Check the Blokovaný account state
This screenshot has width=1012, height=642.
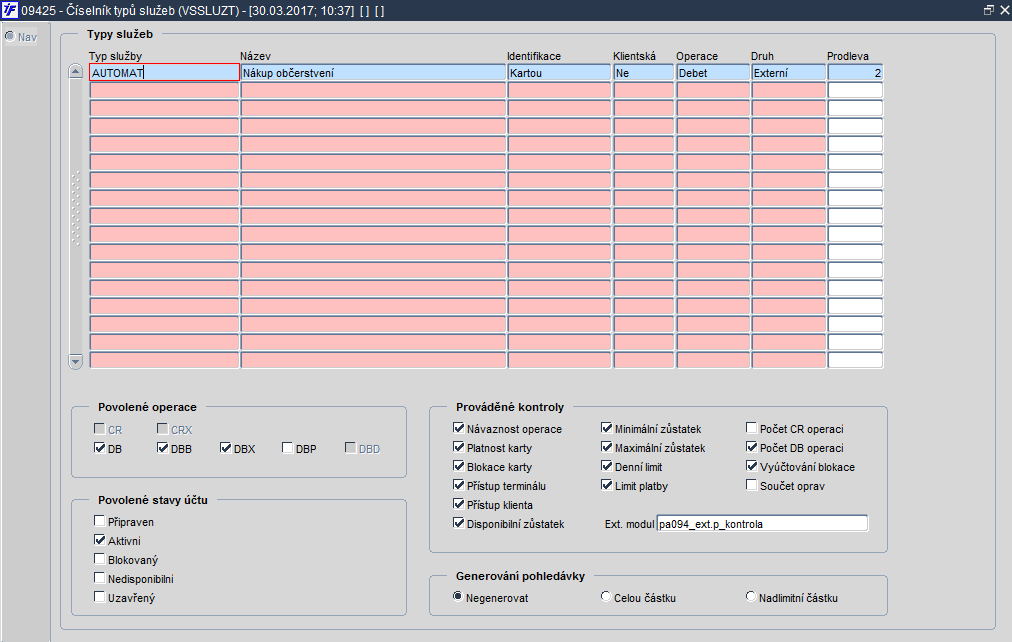[x=99, y=559]
